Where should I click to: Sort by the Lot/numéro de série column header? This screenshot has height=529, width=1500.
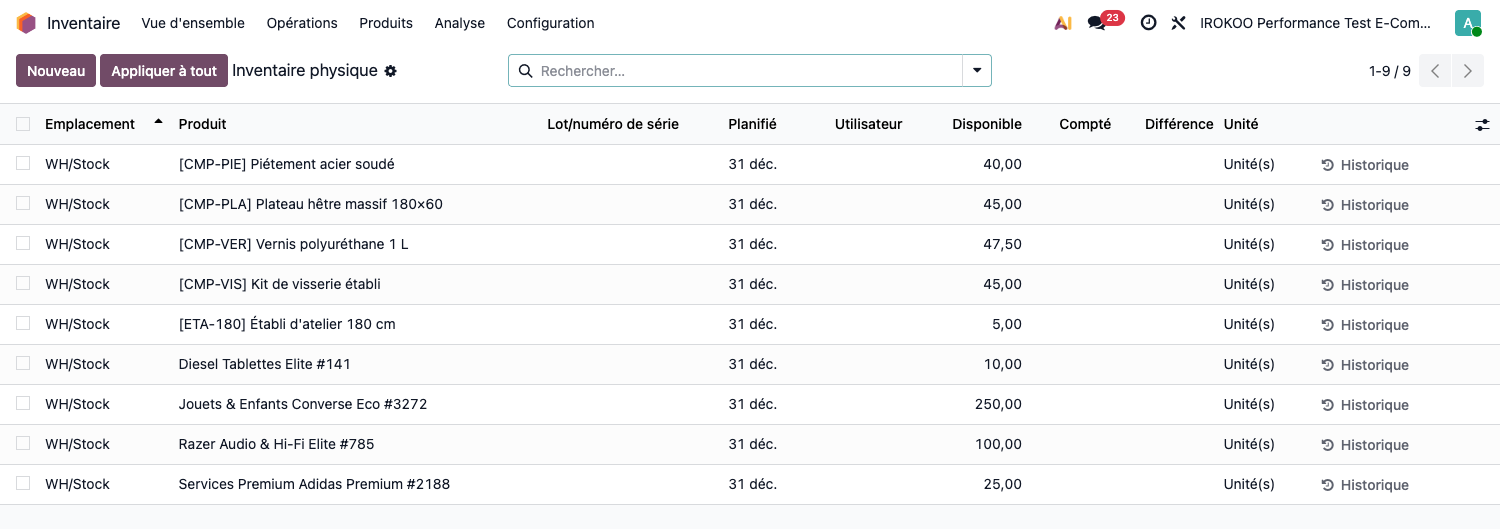point(613,124)
